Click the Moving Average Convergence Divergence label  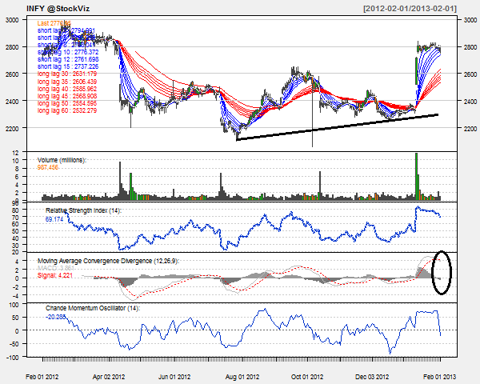pyautogui.click(x=108, y=261)
